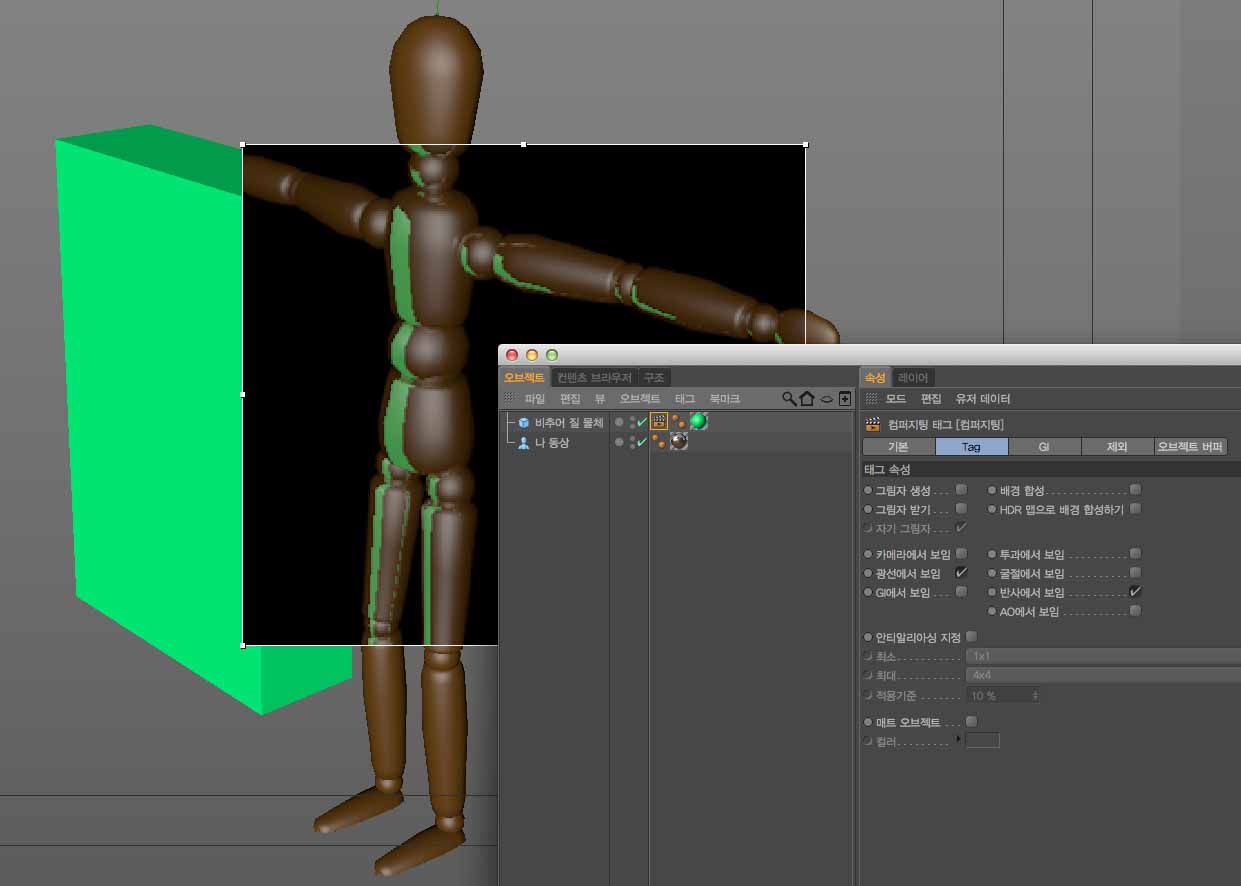Click the figure icon of 나 동상

(x=524, y=443)
